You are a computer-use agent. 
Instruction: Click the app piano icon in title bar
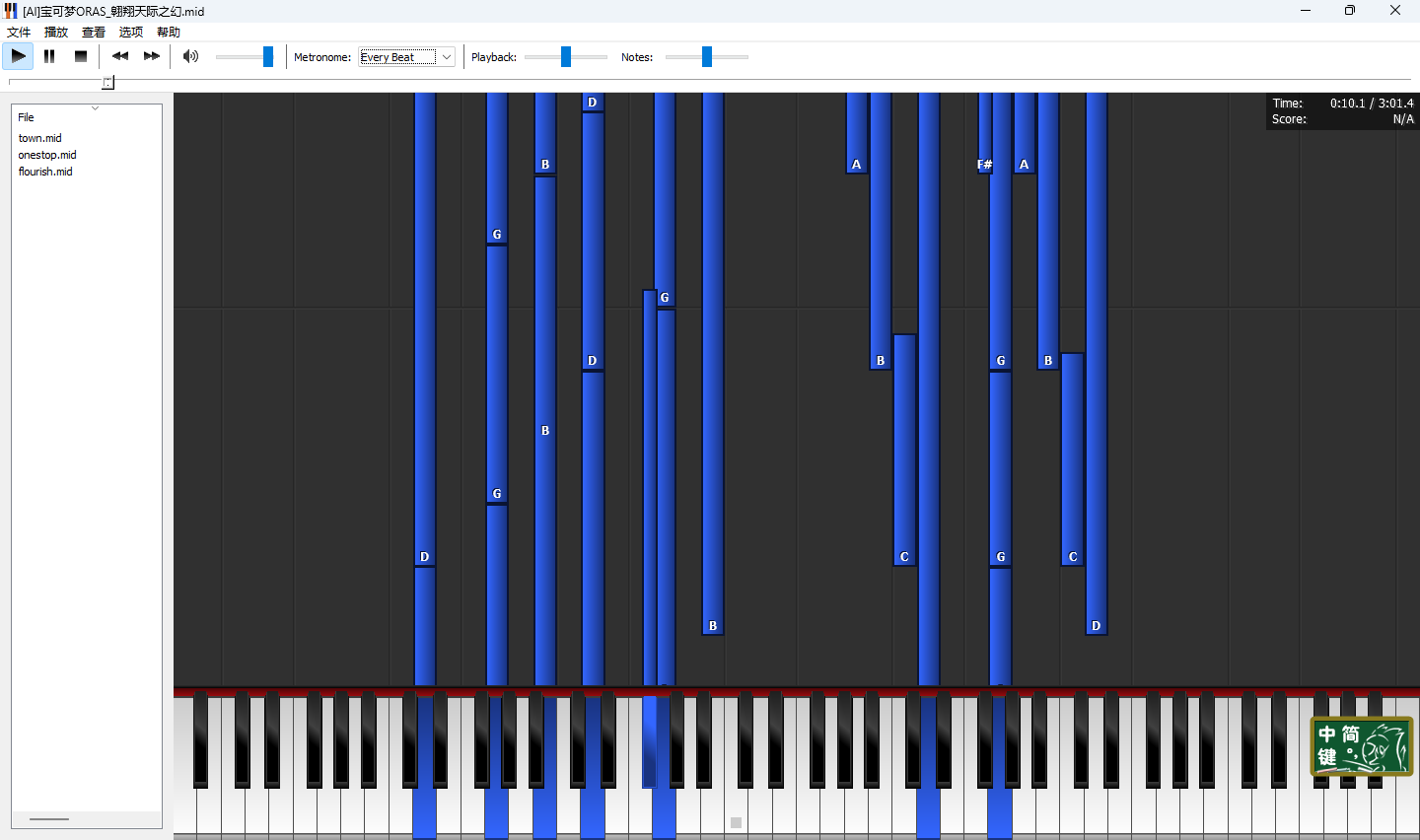[11, 11]
